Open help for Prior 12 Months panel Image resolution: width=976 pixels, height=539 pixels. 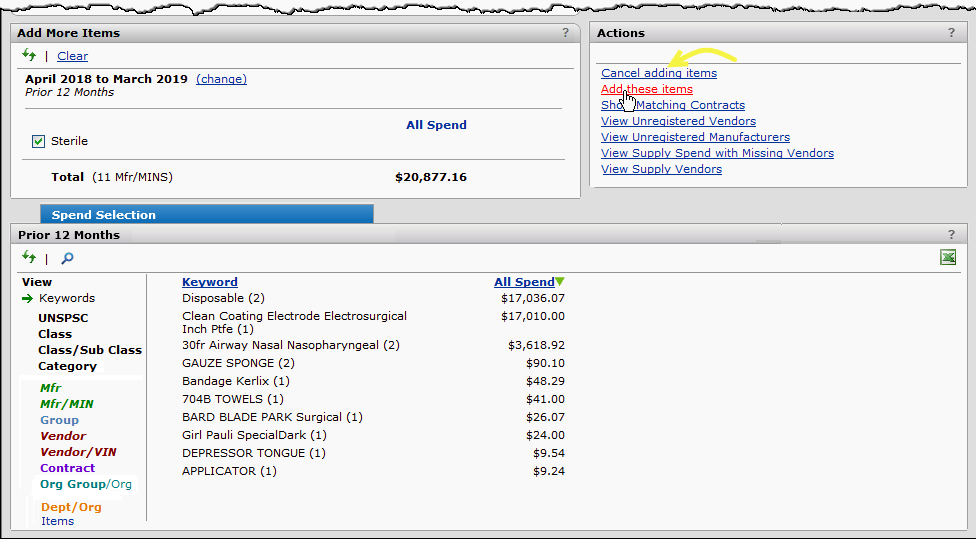pyautogui.click(x=951, y=235)
